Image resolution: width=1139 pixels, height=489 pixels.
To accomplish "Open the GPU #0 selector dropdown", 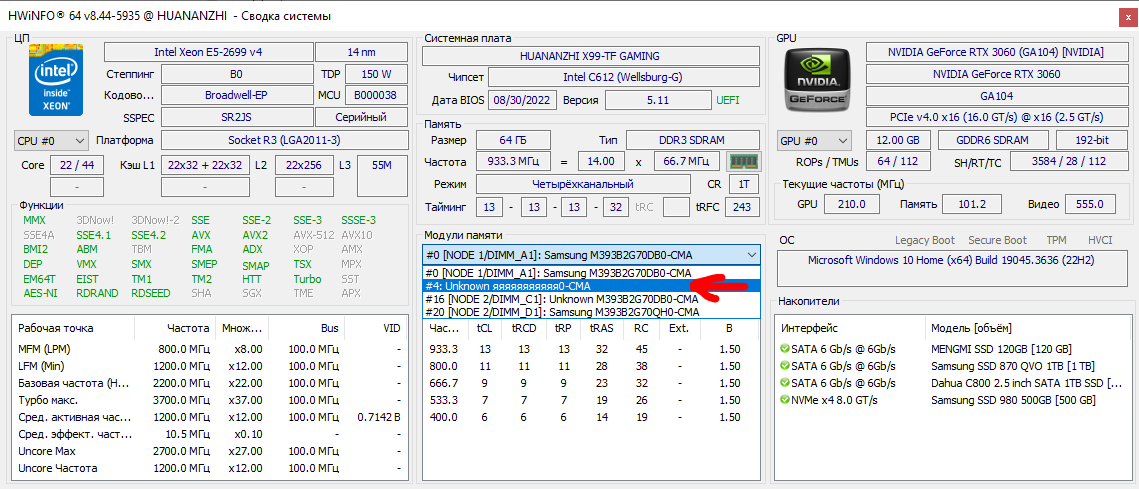I will (x=814, y=140).
